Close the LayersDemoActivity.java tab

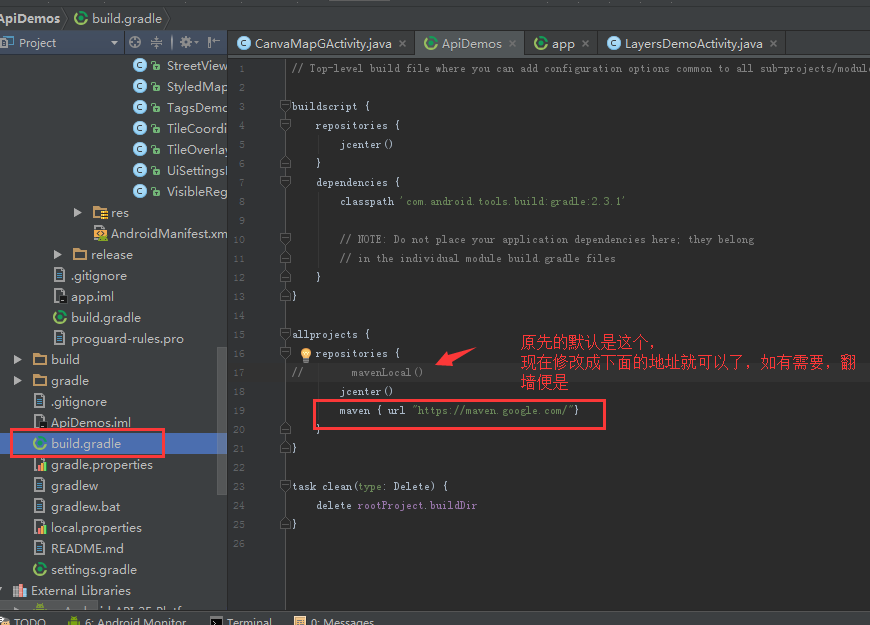pyautogui.click(x=773, y=44)
